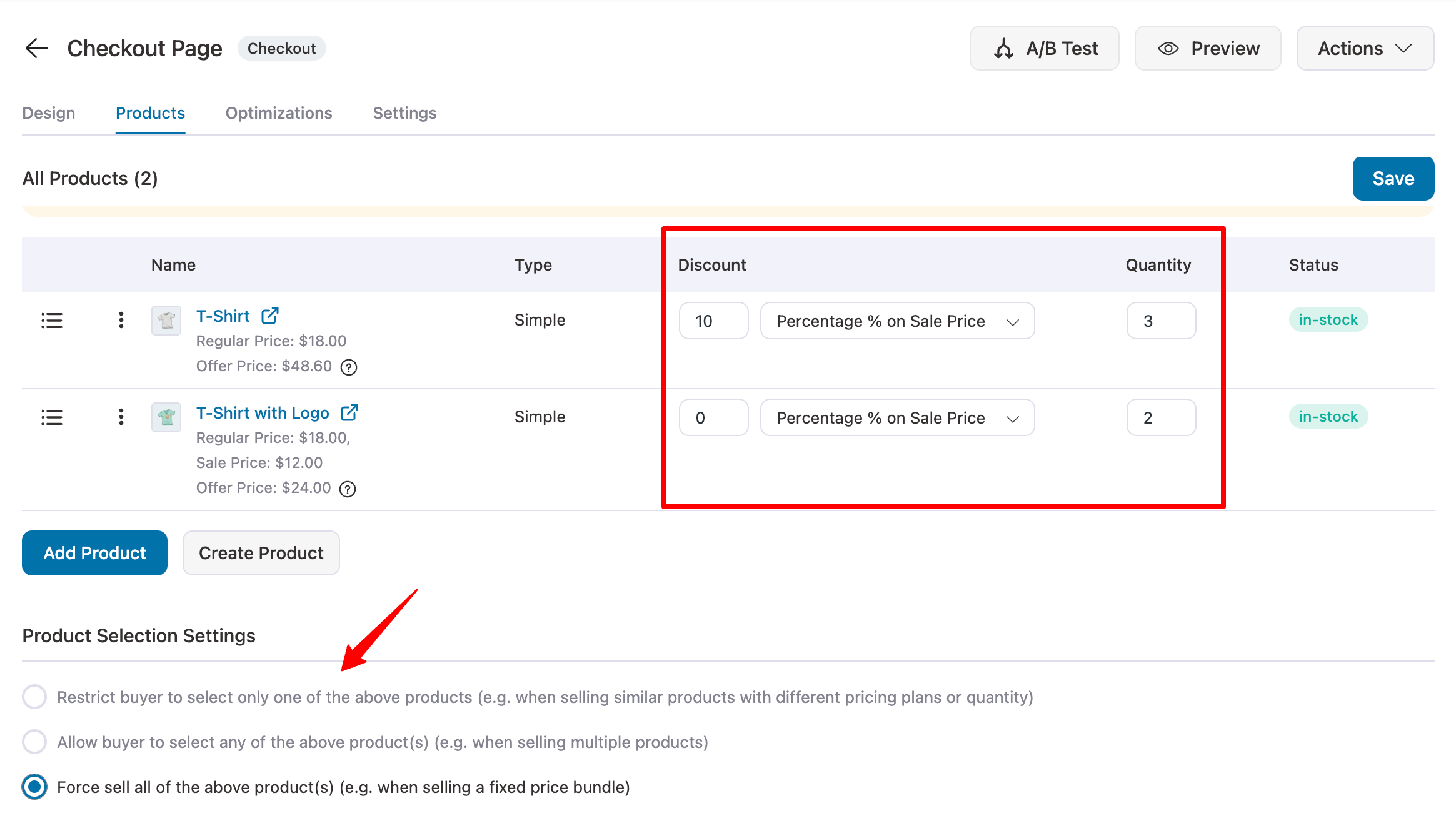
Task: Click the Quantity column header
Action: coord(1158,265)
